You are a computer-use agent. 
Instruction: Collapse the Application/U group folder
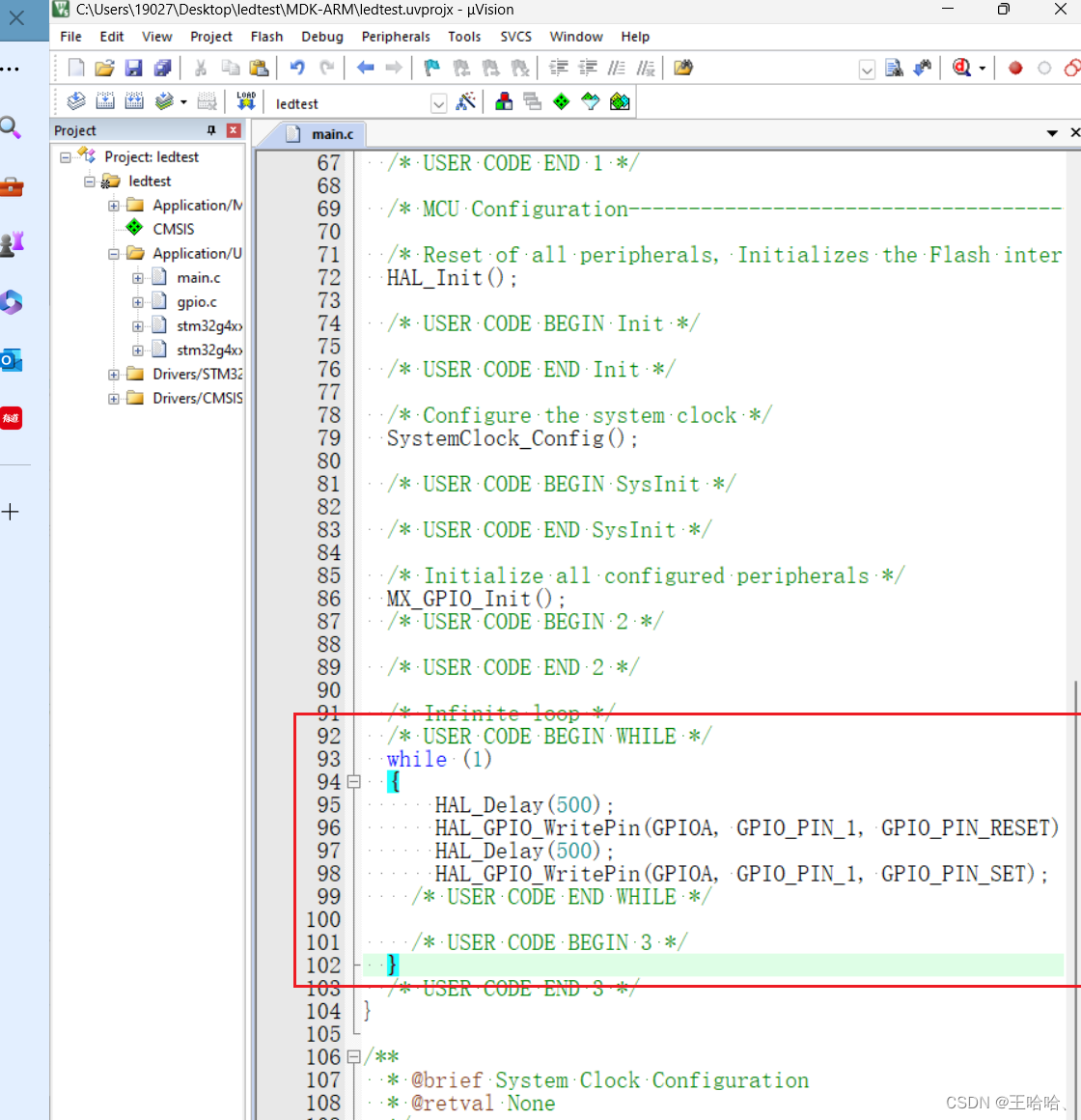point(114,254)
